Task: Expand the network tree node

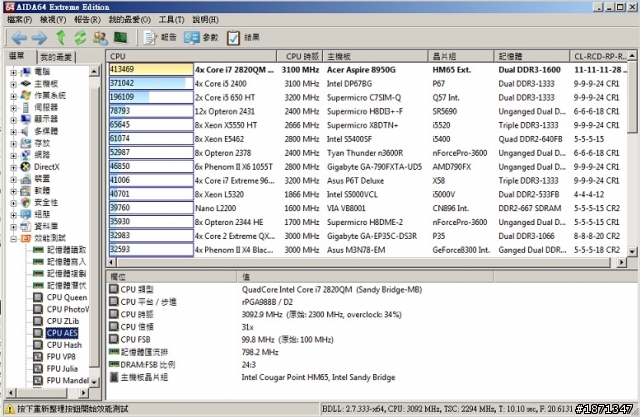Action: coord(13,155)
